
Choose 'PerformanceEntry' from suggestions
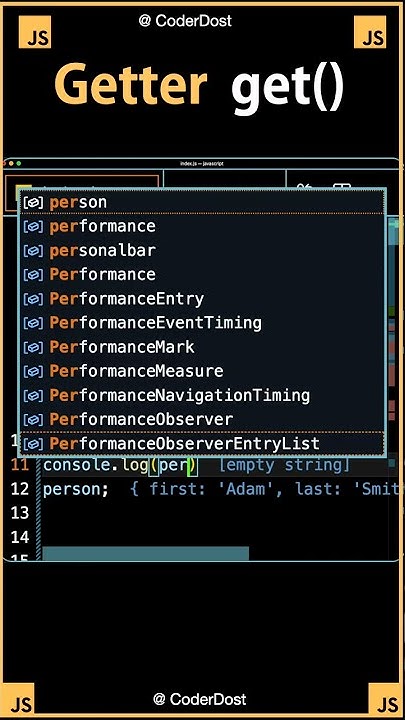(x=201, y=298)
